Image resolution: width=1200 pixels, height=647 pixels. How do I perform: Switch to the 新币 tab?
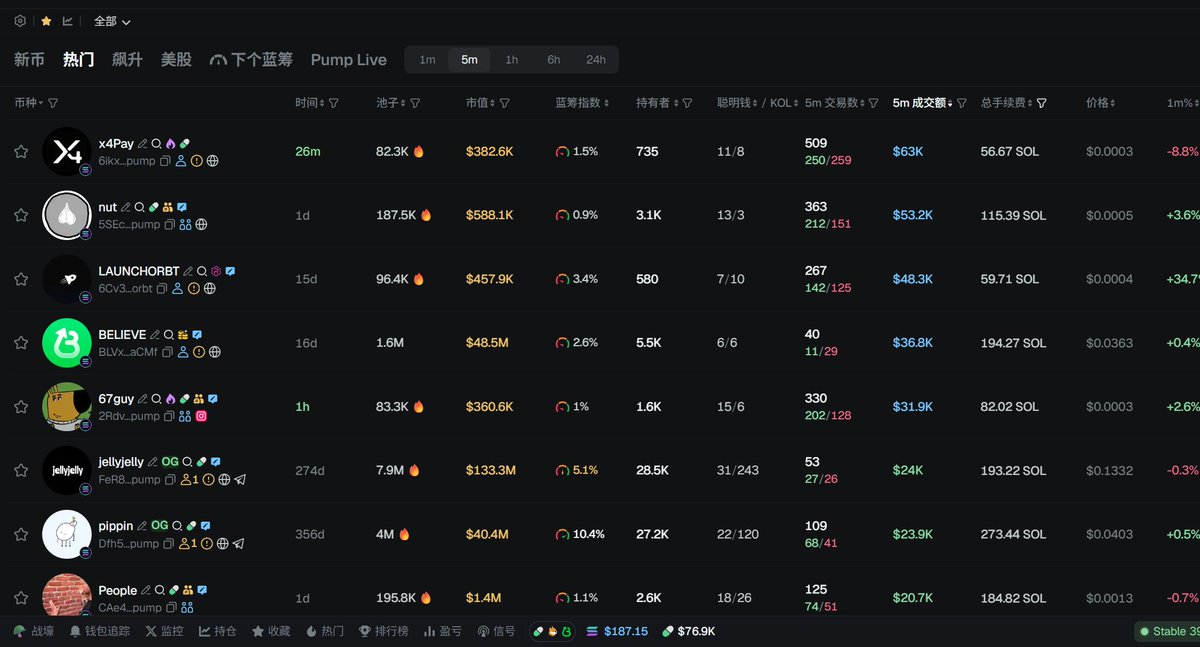[29, 60]
